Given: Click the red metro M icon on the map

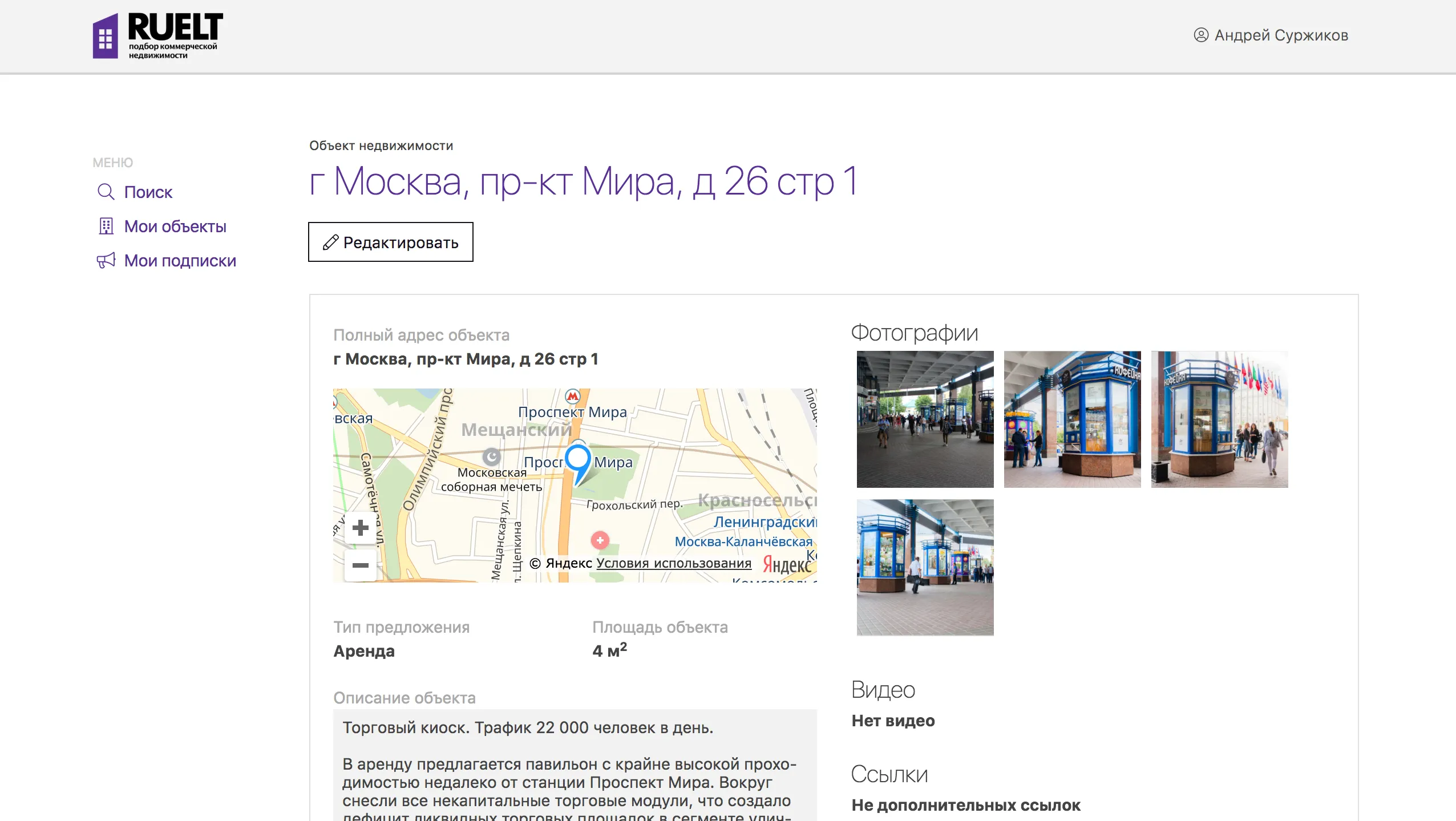Looking at the screenshot, I should click(572, 396).
